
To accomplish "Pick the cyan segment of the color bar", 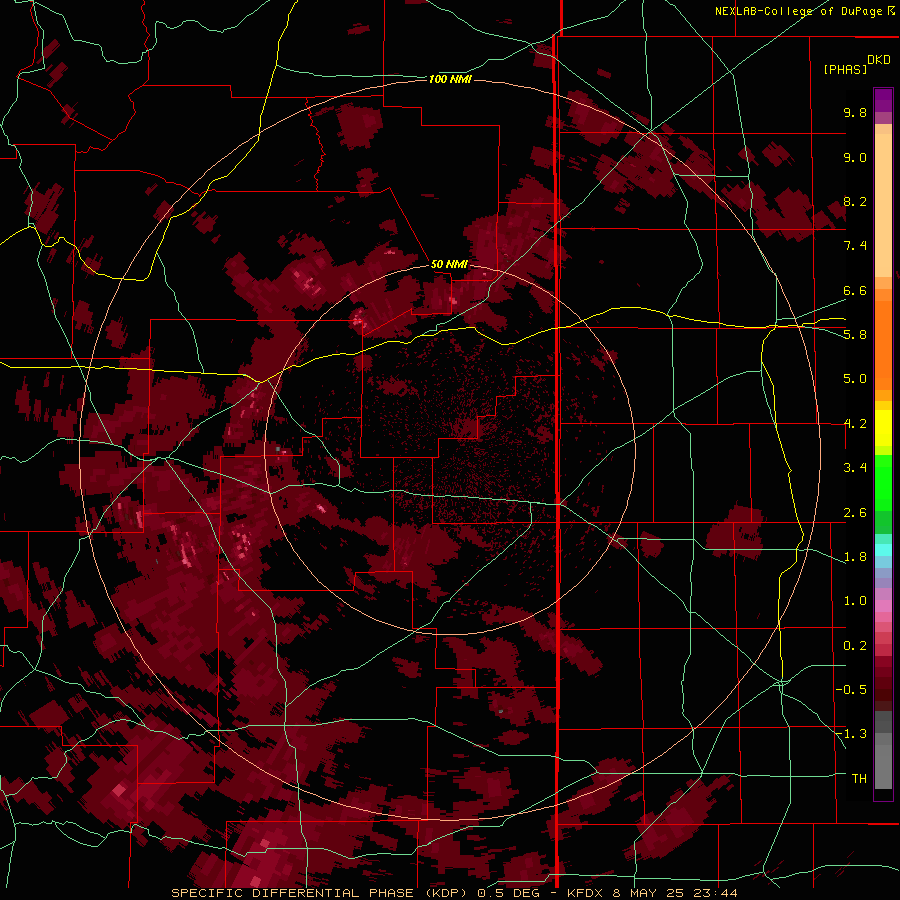I will (x=883, y=549).
